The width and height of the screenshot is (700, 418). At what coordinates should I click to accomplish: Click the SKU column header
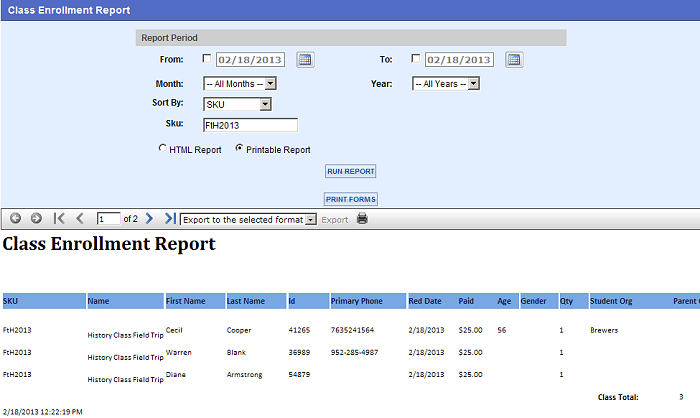(44, 301)
